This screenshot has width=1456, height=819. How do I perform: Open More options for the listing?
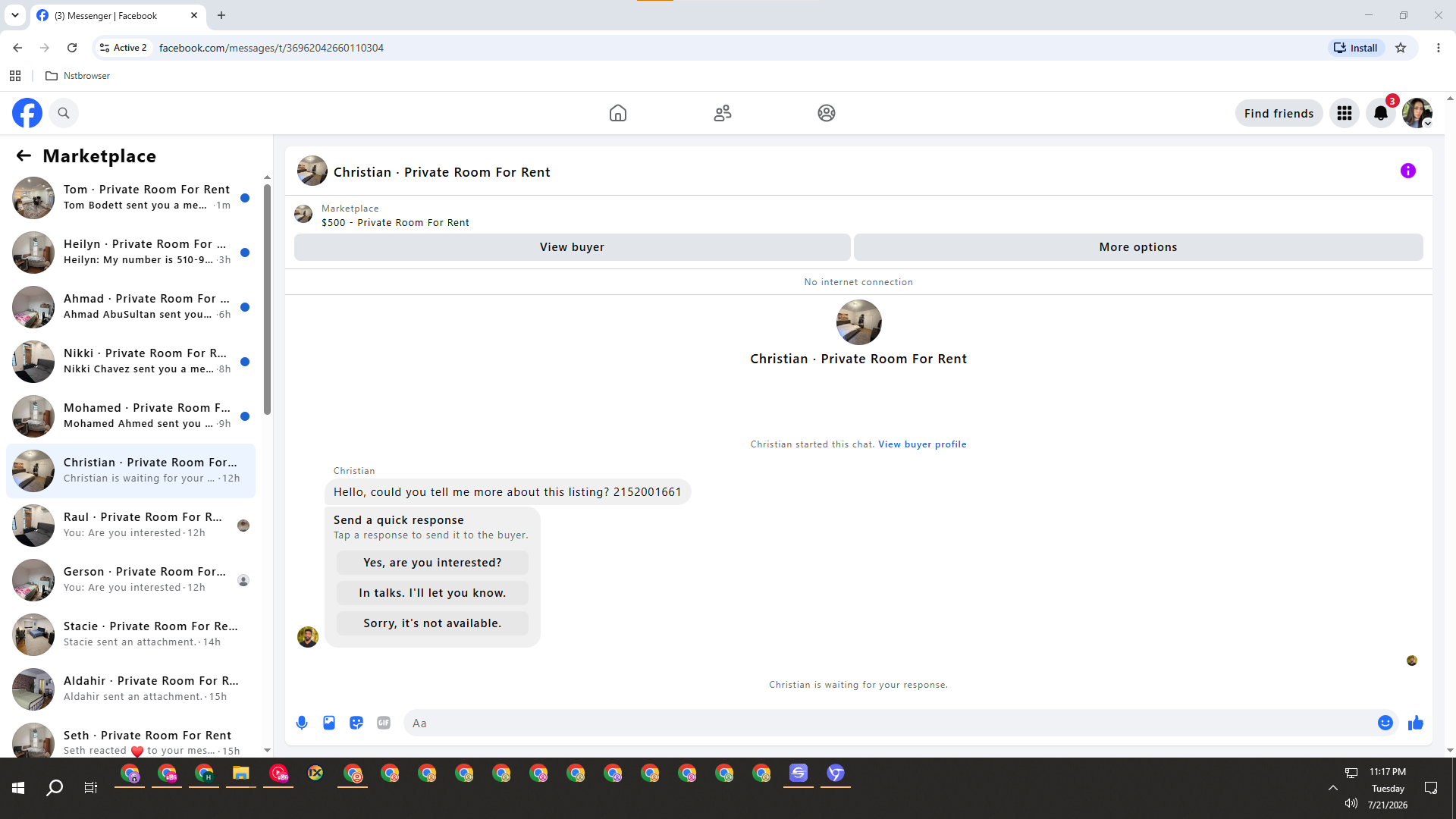click(1138, 247)
